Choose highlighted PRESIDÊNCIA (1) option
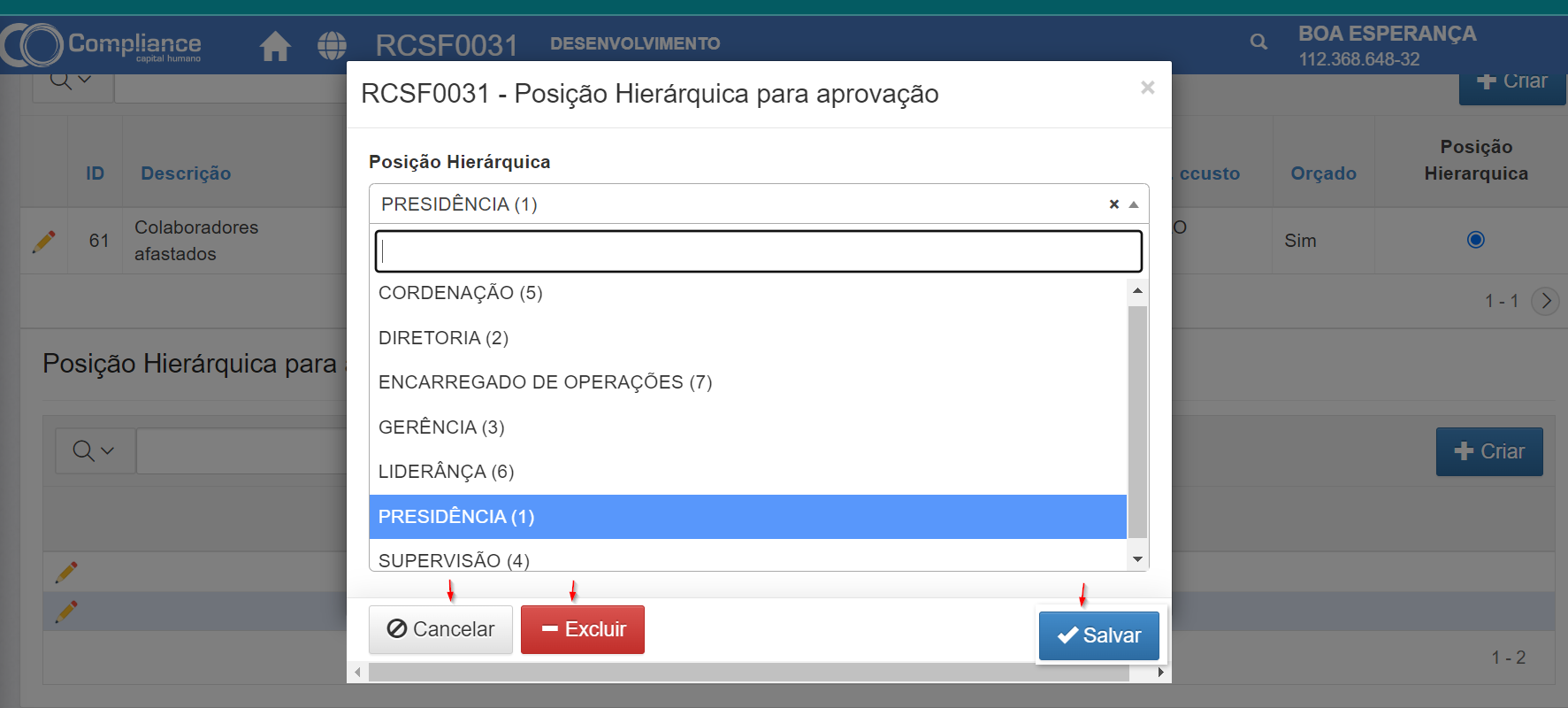The image size is (1568, 708). [x=747, y=517]
